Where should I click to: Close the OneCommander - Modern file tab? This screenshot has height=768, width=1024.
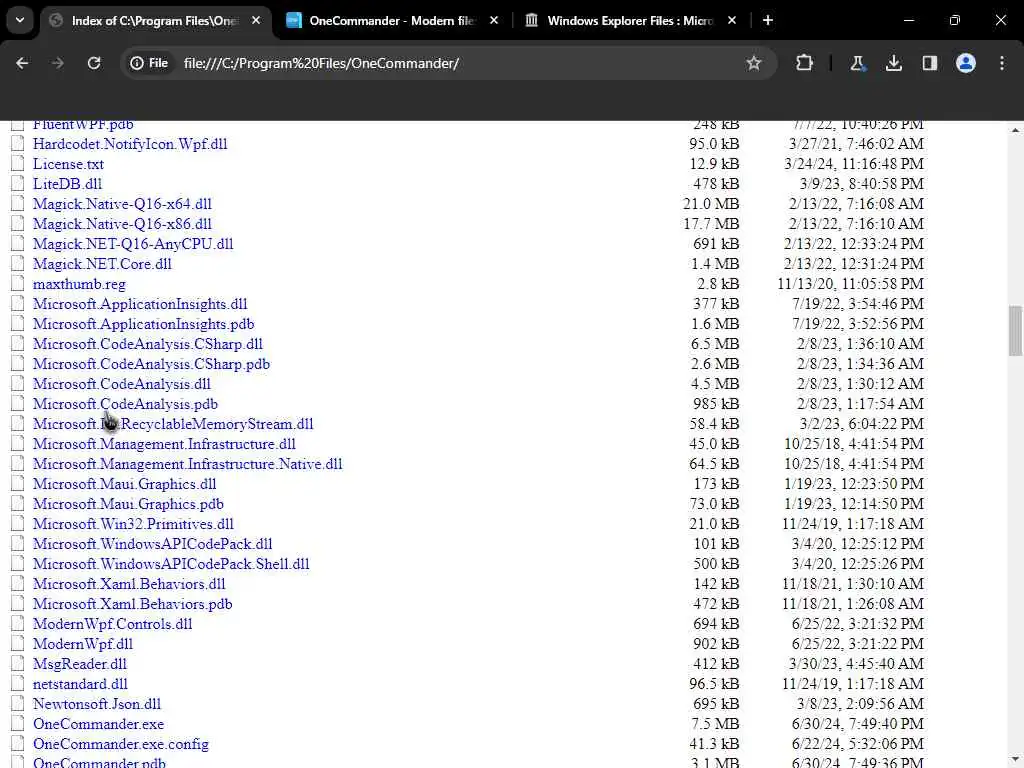click(494, 20)
